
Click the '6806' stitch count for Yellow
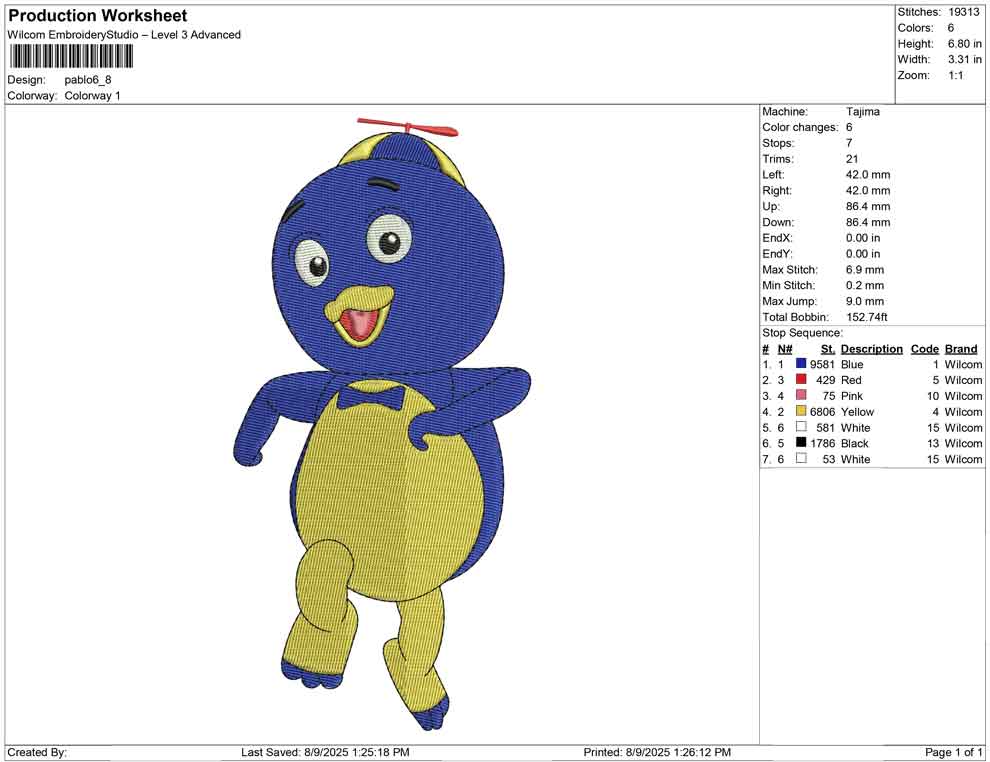pos(822,412)
